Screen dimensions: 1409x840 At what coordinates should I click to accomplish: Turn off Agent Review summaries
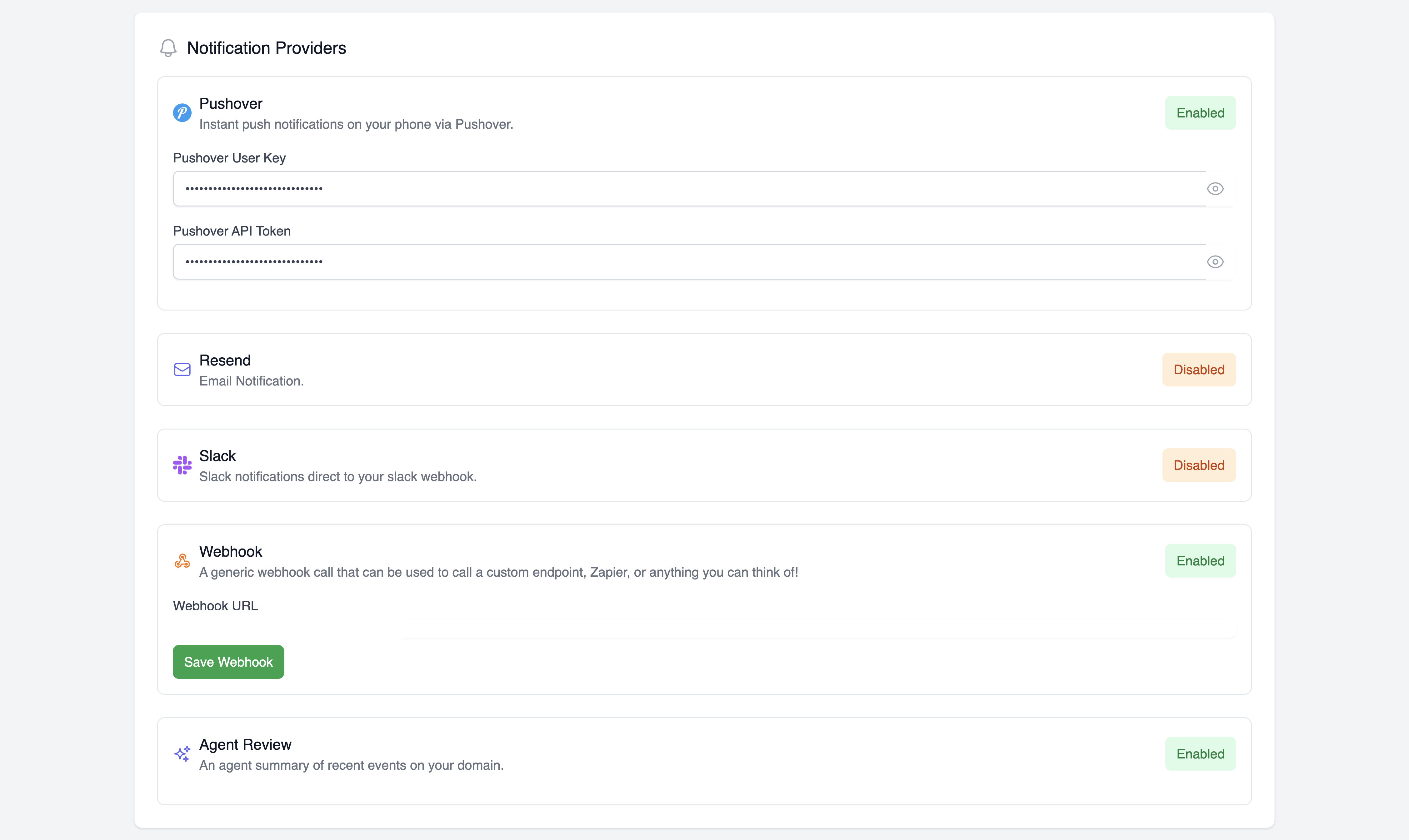click(1200, 753)
